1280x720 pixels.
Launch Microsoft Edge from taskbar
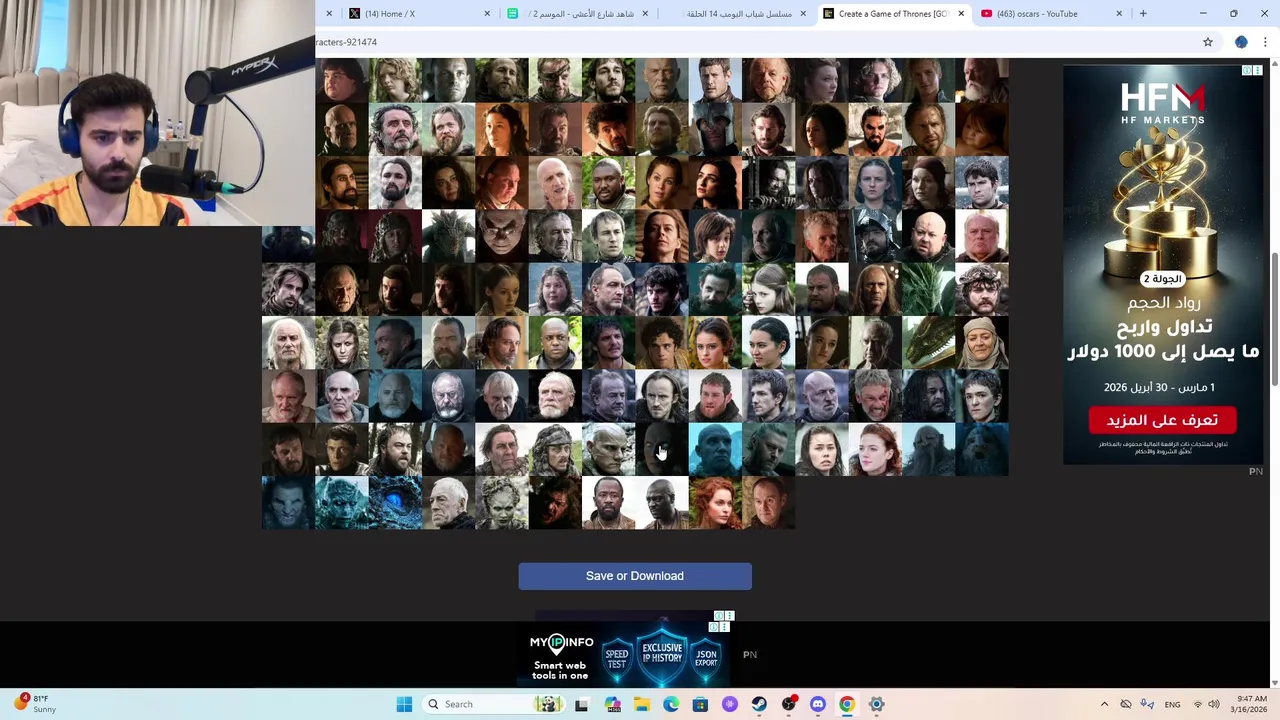click(x=671, y=704)
